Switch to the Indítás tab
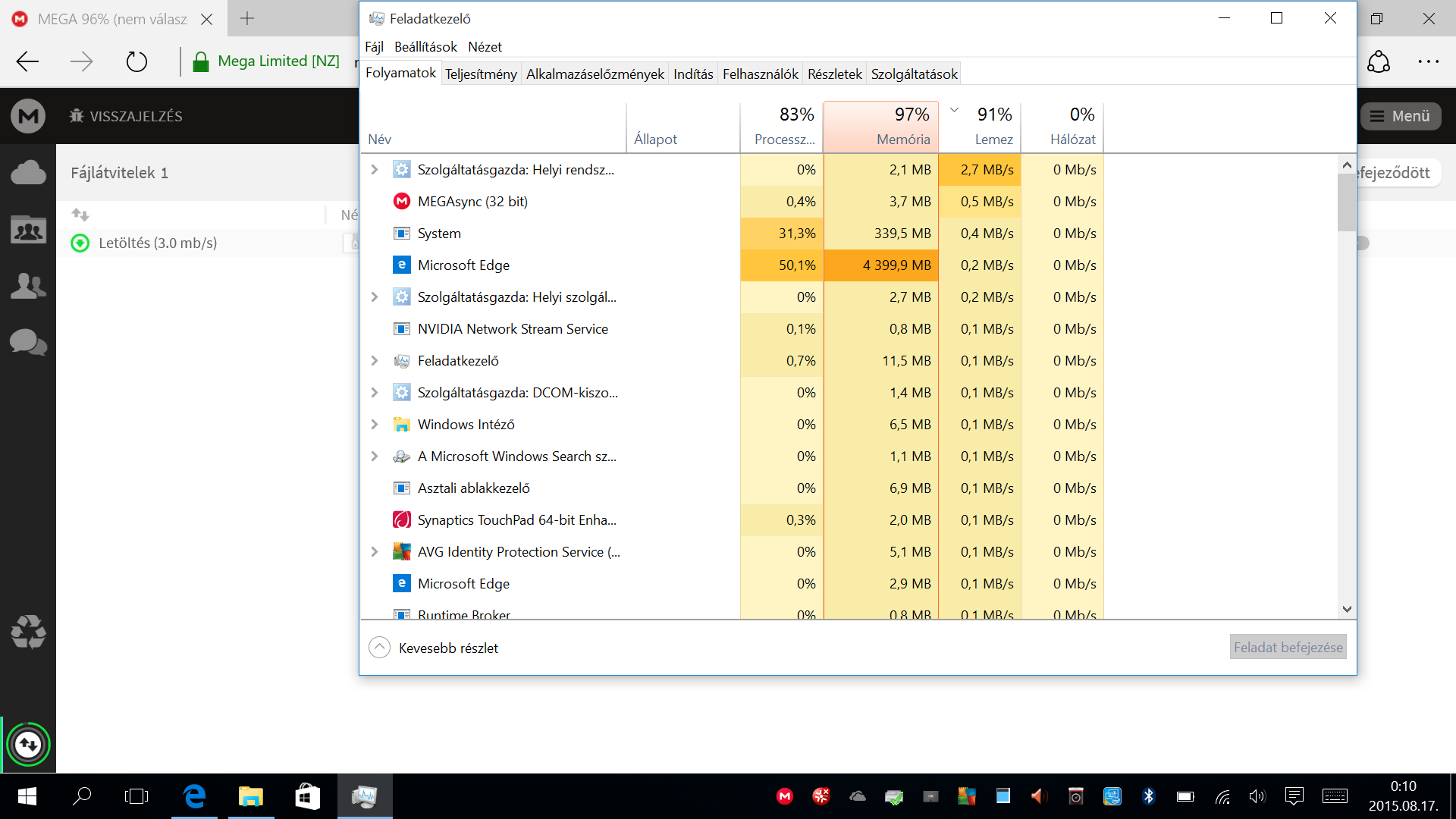The width and height of the screenshot is (1456, 819). [x=693, y=74]
